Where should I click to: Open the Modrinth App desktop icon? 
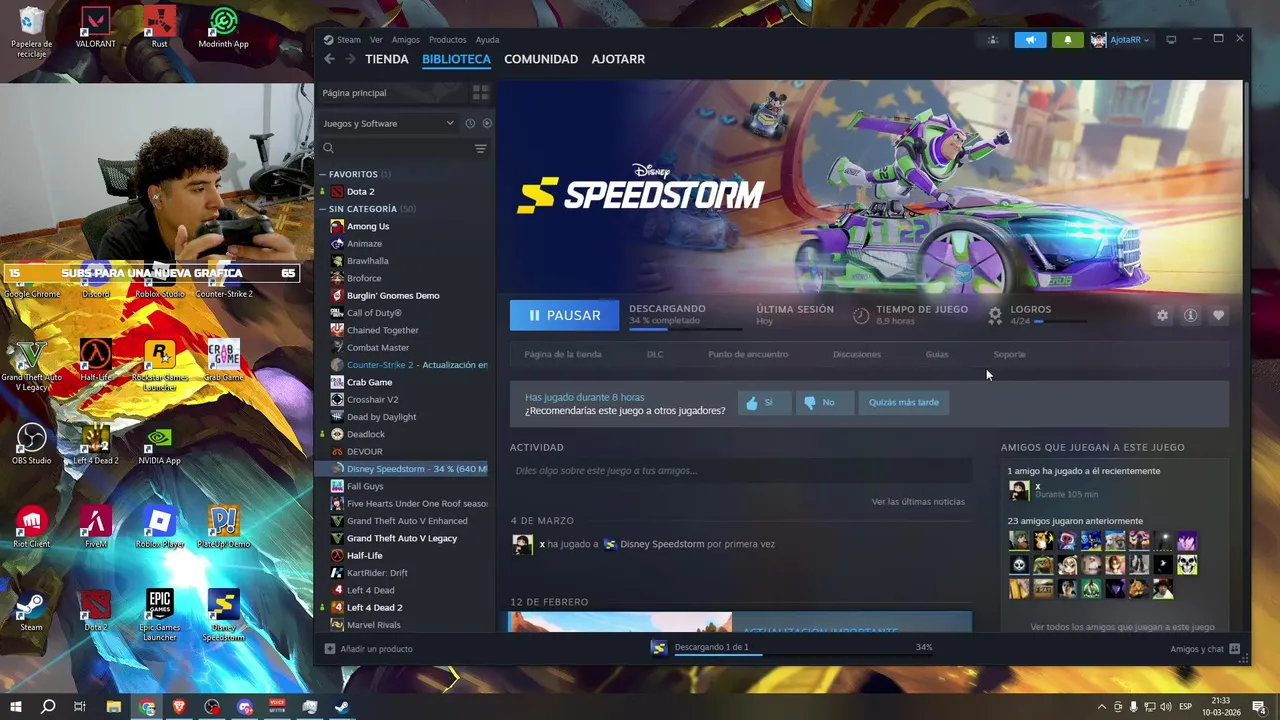[224, 27]
